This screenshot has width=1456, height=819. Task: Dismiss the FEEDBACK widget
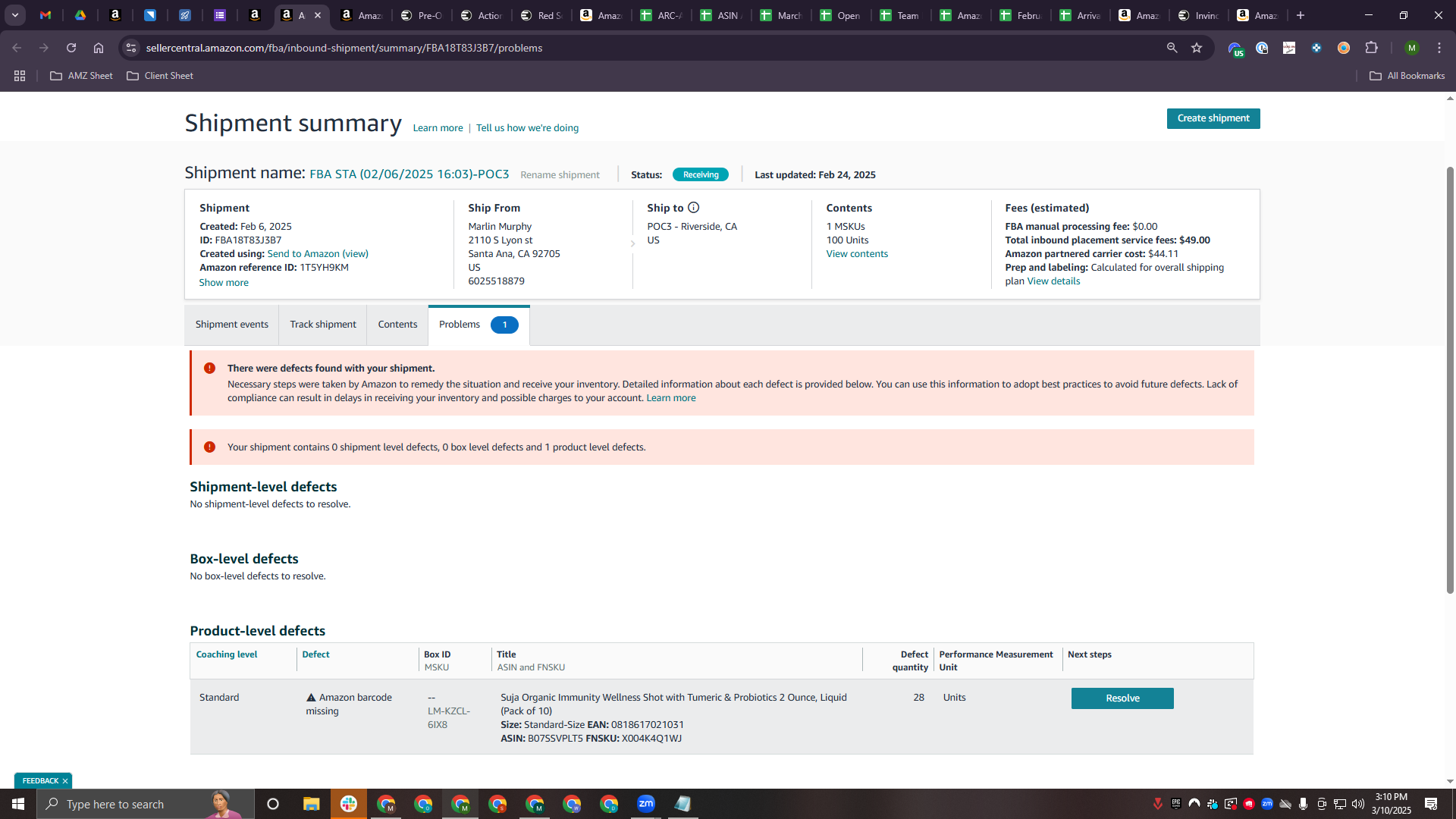click(65, 781)
